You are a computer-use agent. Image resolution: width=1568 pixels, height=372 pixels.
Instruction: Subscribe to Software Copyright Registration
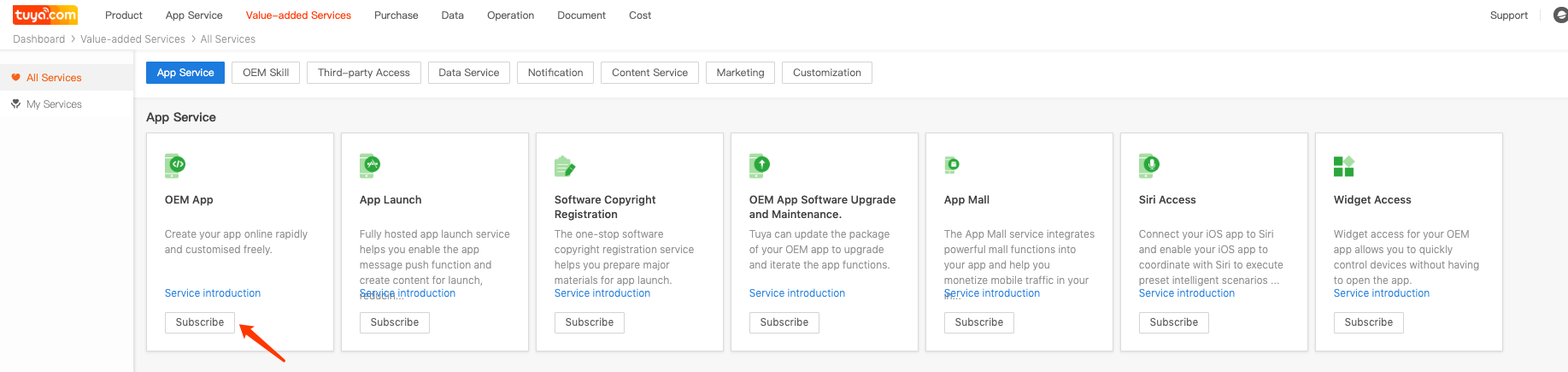point(590,322)
